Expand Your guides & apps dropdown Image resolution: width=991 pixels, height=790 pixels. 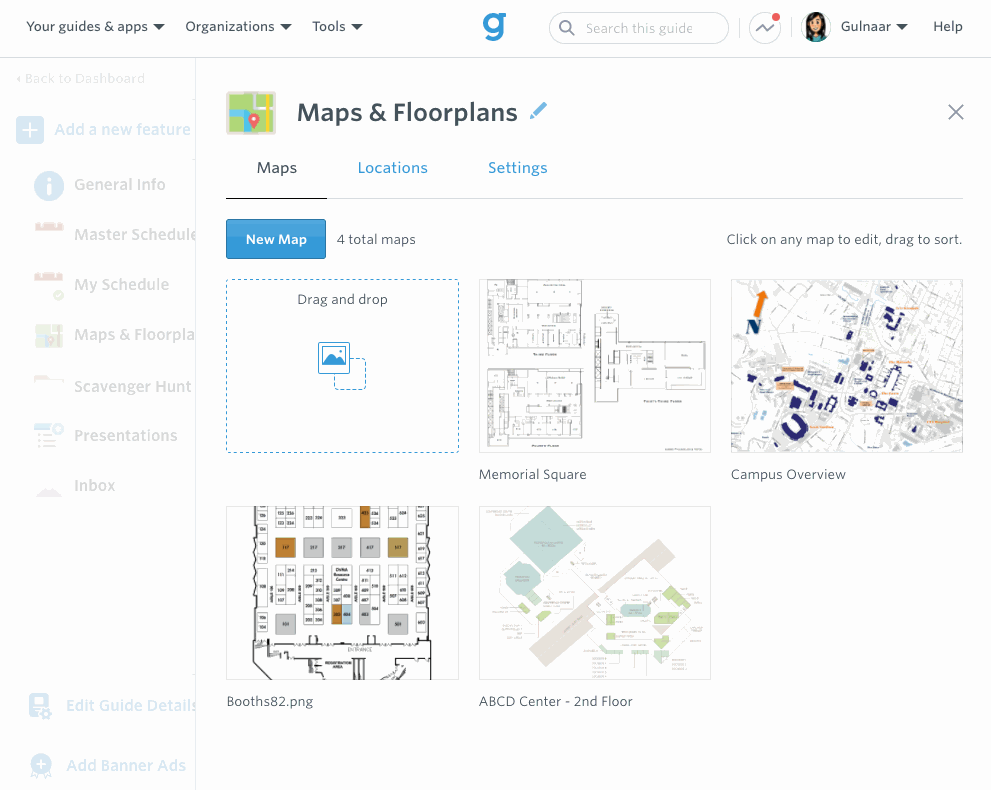tap(95, 27)
